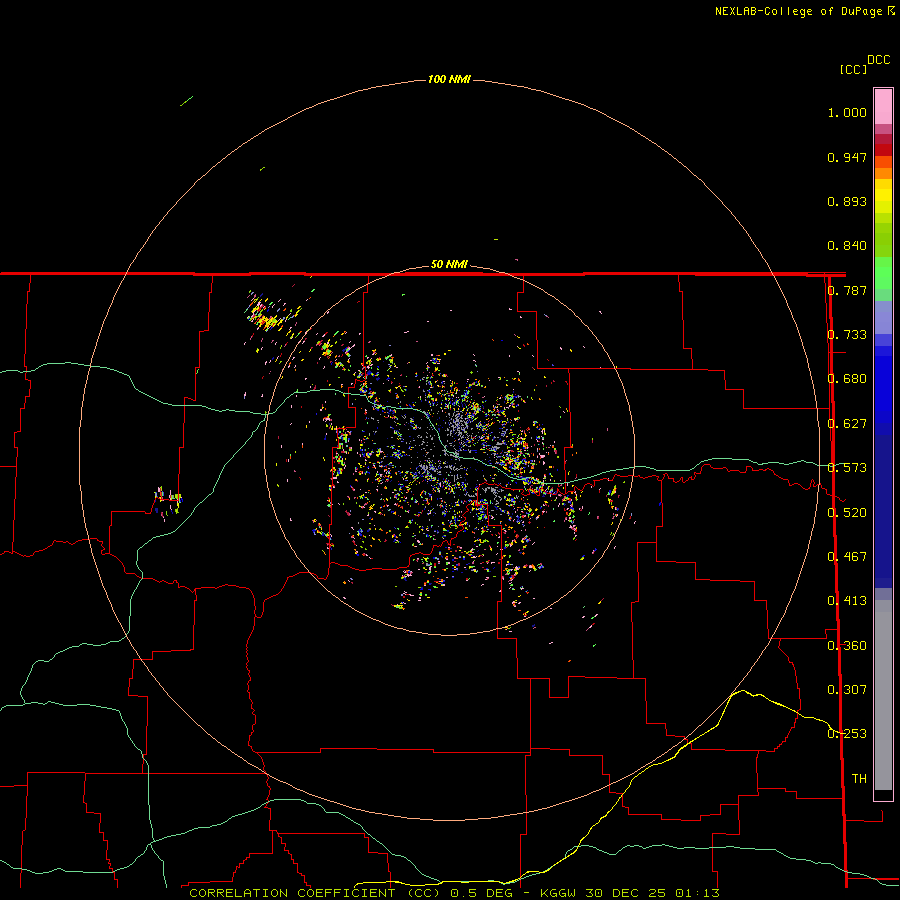Click the 0.787 scale value
The height and width of the screenshot is (900, 900).
[x=847, y=290]
